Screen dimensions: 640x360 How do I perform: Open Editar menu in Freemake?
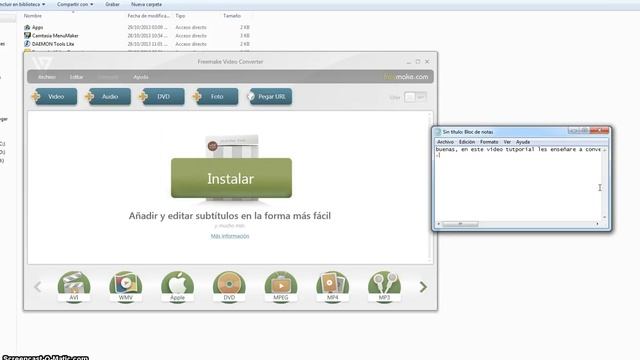(x=76, y=77)
